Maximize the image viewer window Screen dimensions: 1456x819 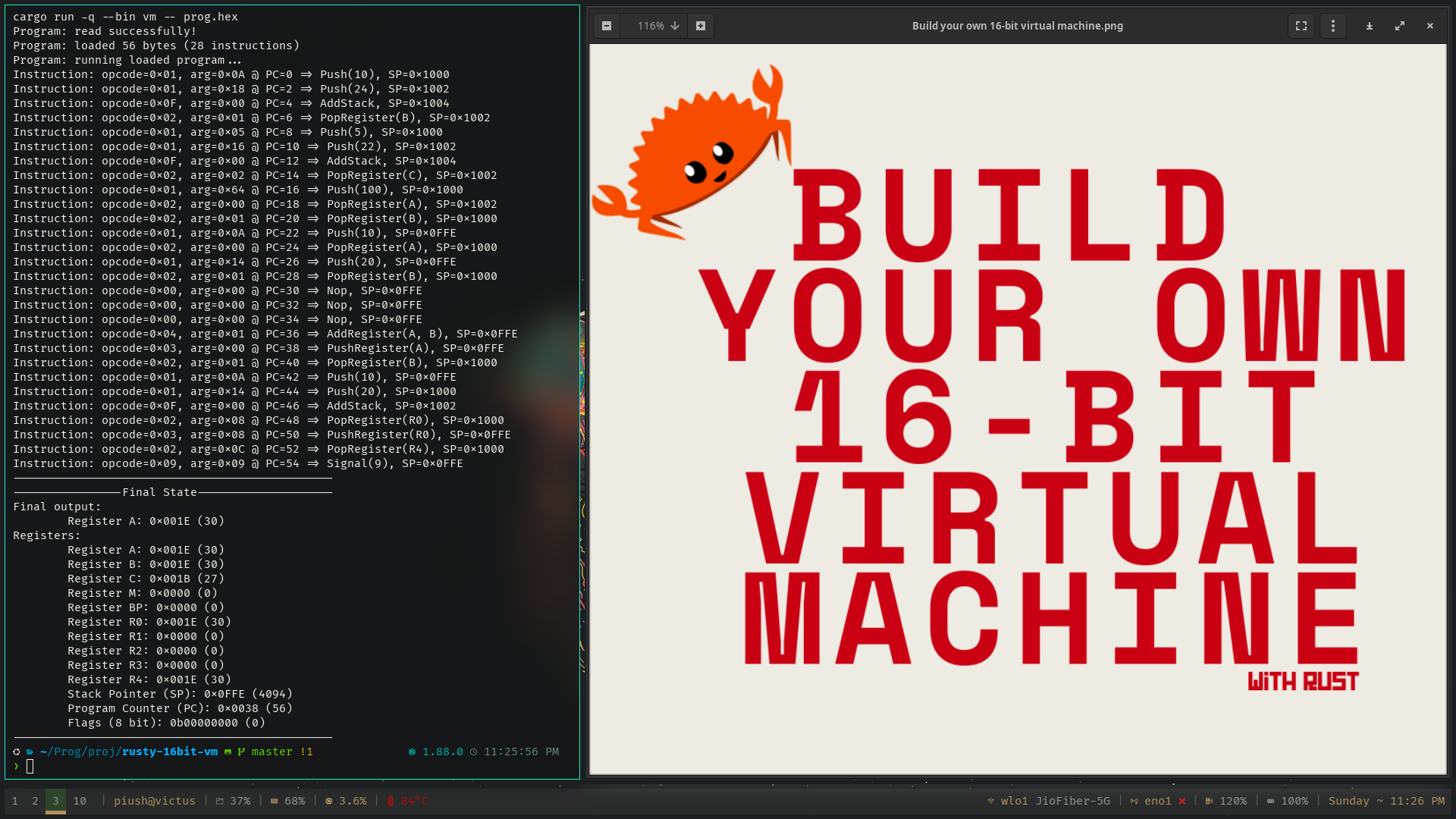1400,26
